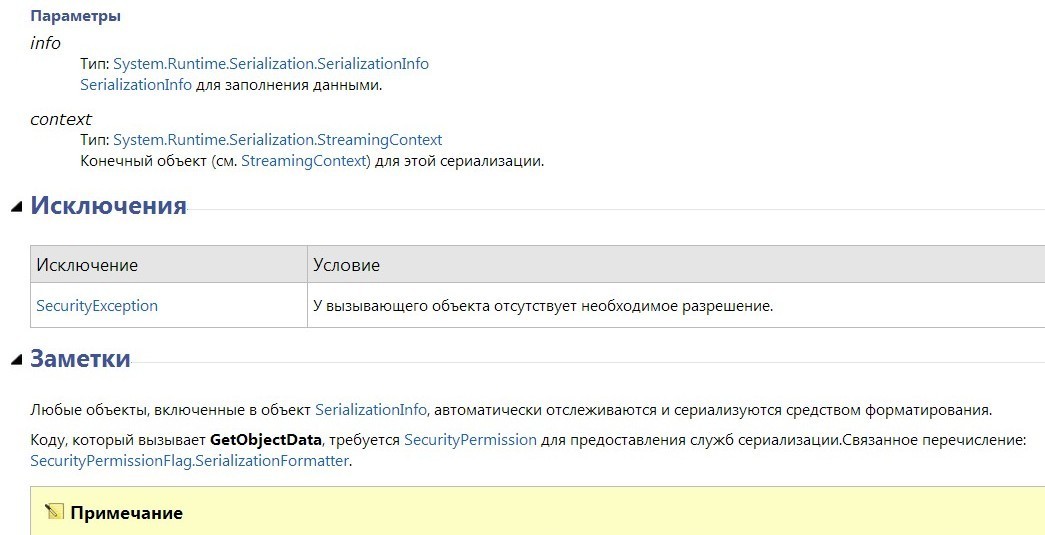The image size is (1045, 535).
Task: Click the text 'для заполнения данными'
Action: [x=289, y=85]
